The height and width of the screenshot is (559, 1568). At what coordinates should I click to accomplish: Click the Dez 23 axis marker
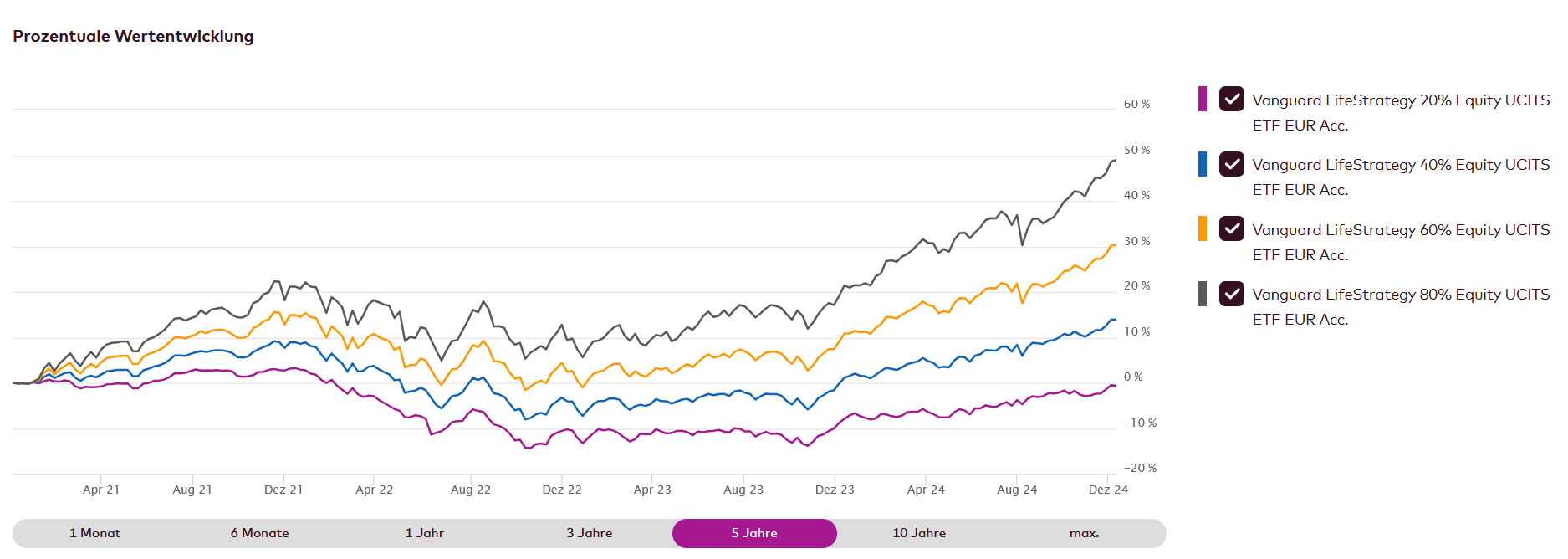[835, 490]
